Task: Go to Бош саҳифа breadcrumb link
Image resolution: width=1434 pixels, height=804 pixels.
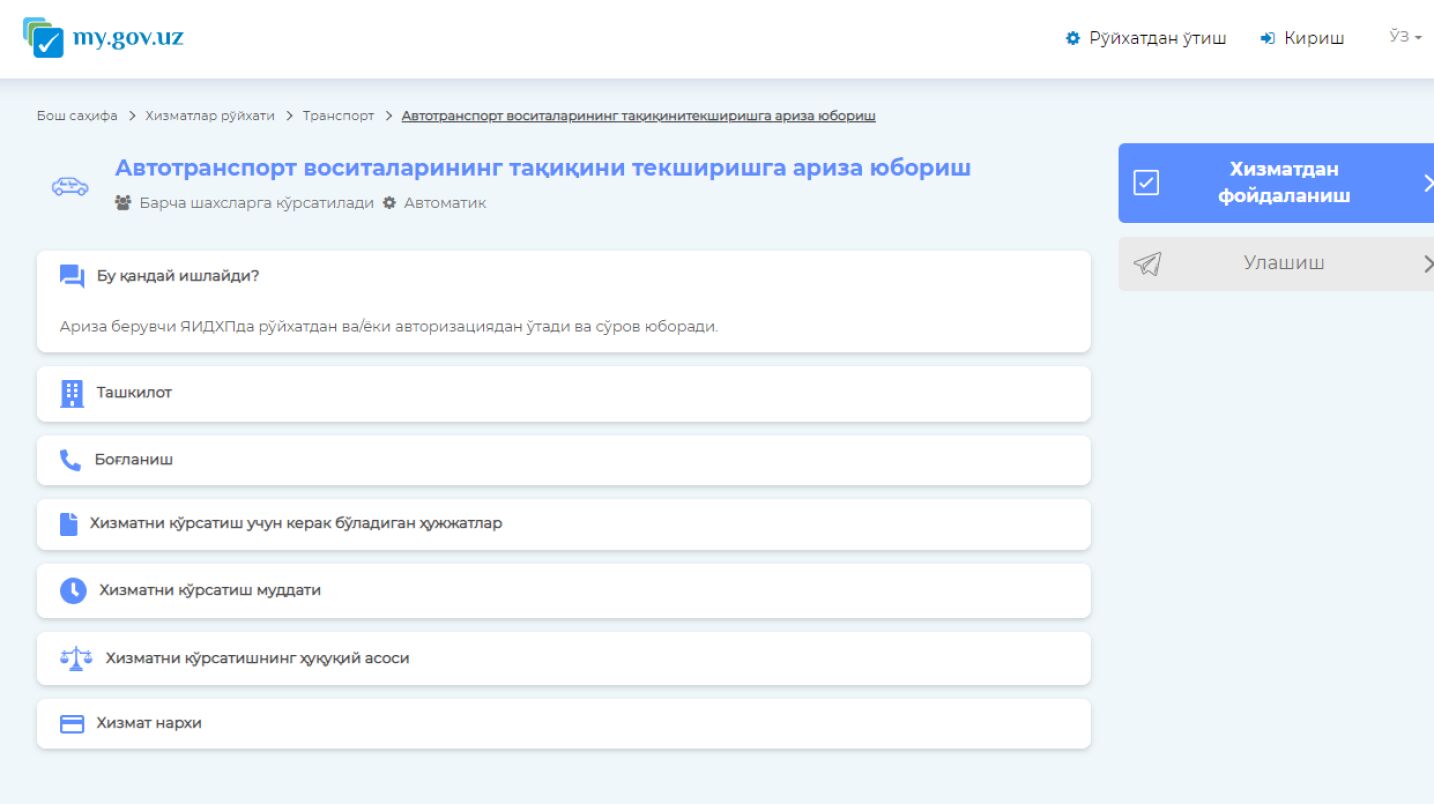Action: [77, 116]
